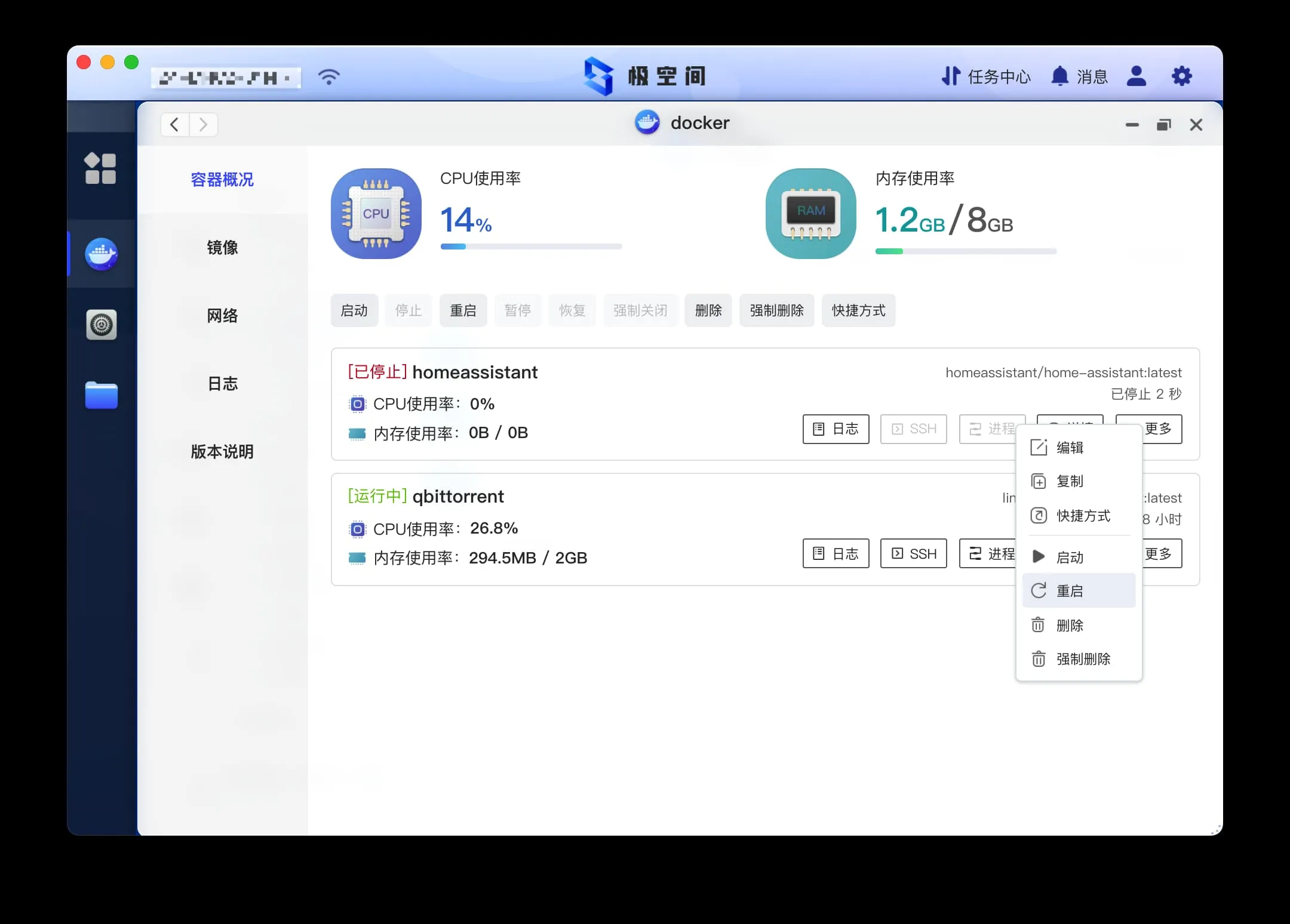Click the CPU usage progress bar

click(x=531, y=247)
